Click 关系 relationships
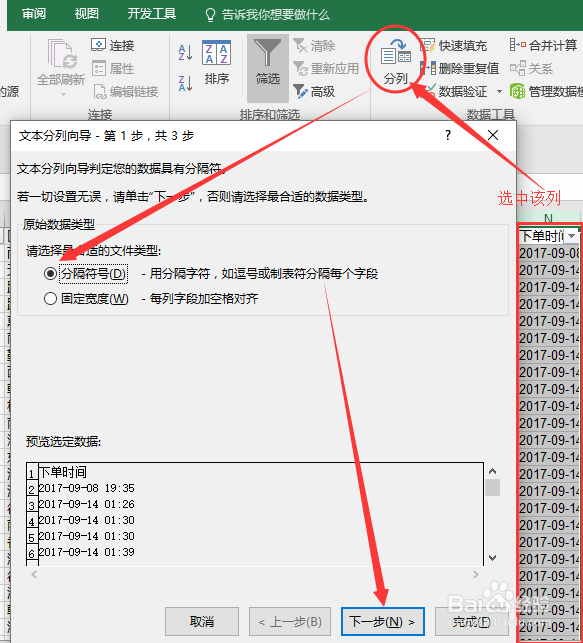This screenshot has height=643, width=583. pyautogui.click(x=532, y=68)
